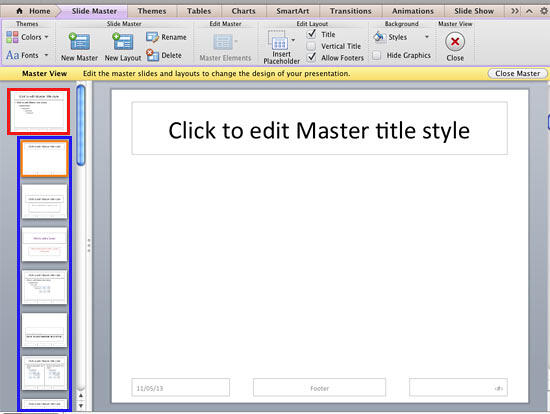The width and height of the screenshot is (550, 414).
Task: Open the Fonts dropdown arrow
Action: (46, 55)
